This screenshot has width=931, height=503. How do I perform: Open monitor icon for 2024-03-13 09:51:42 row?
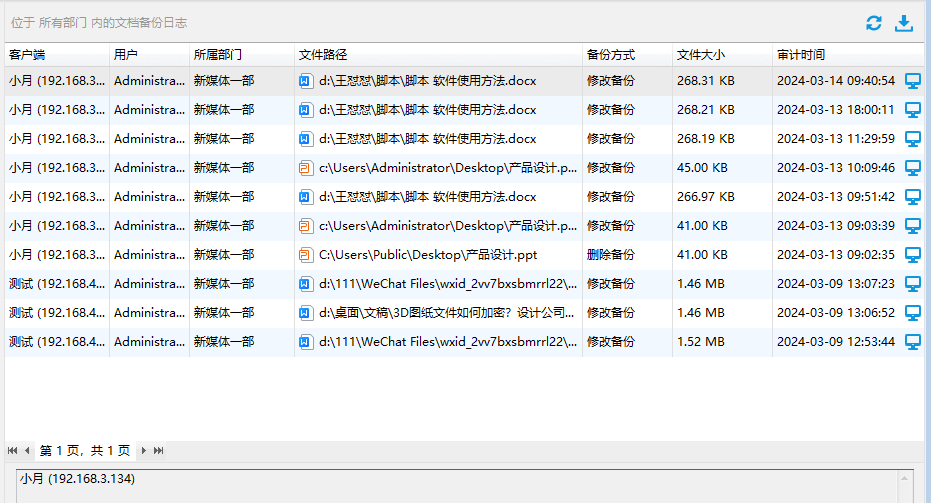(x=913, y=197)
